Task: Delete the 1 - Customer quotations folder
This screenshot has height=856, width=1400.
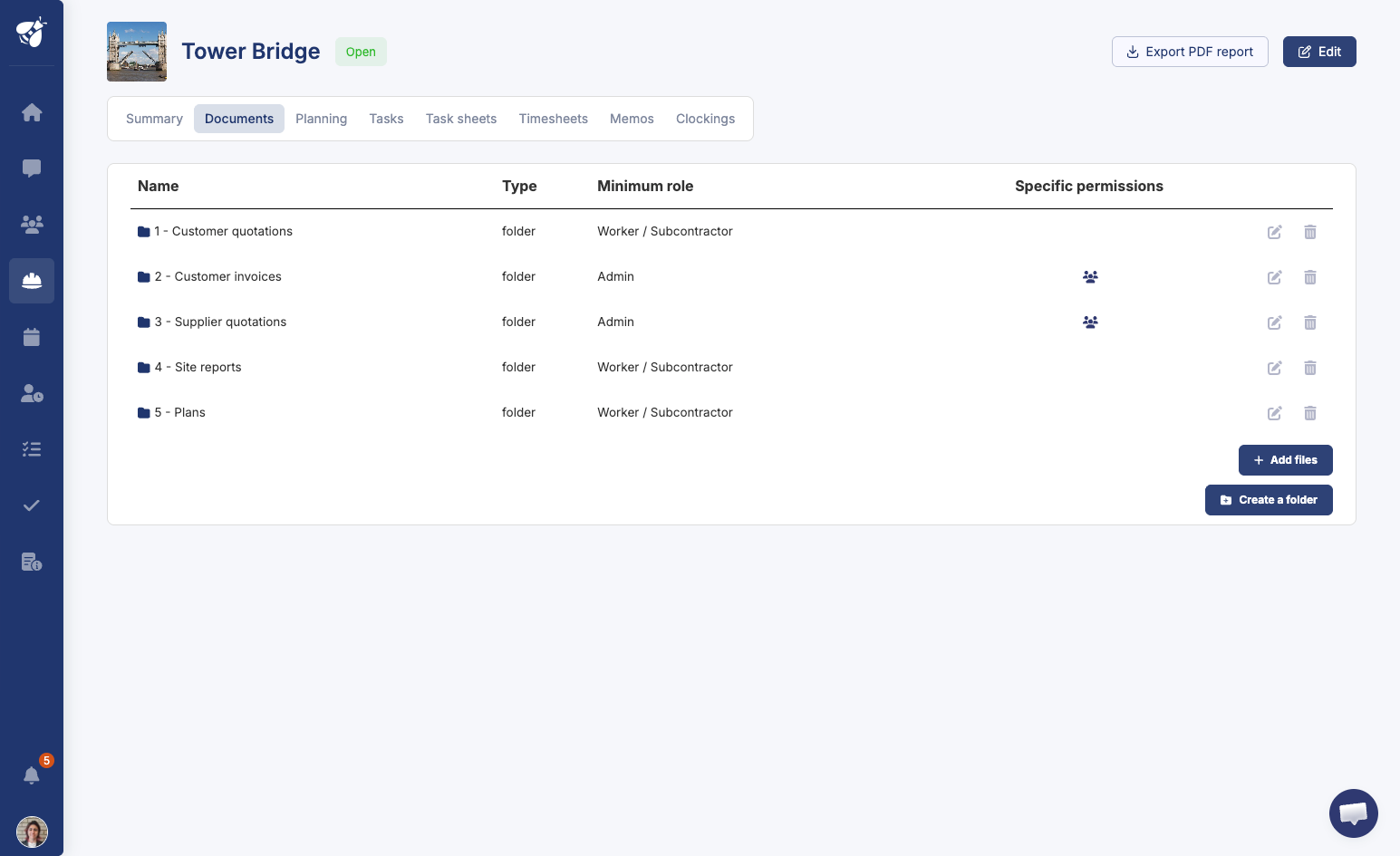Action: coord(1310,232)
